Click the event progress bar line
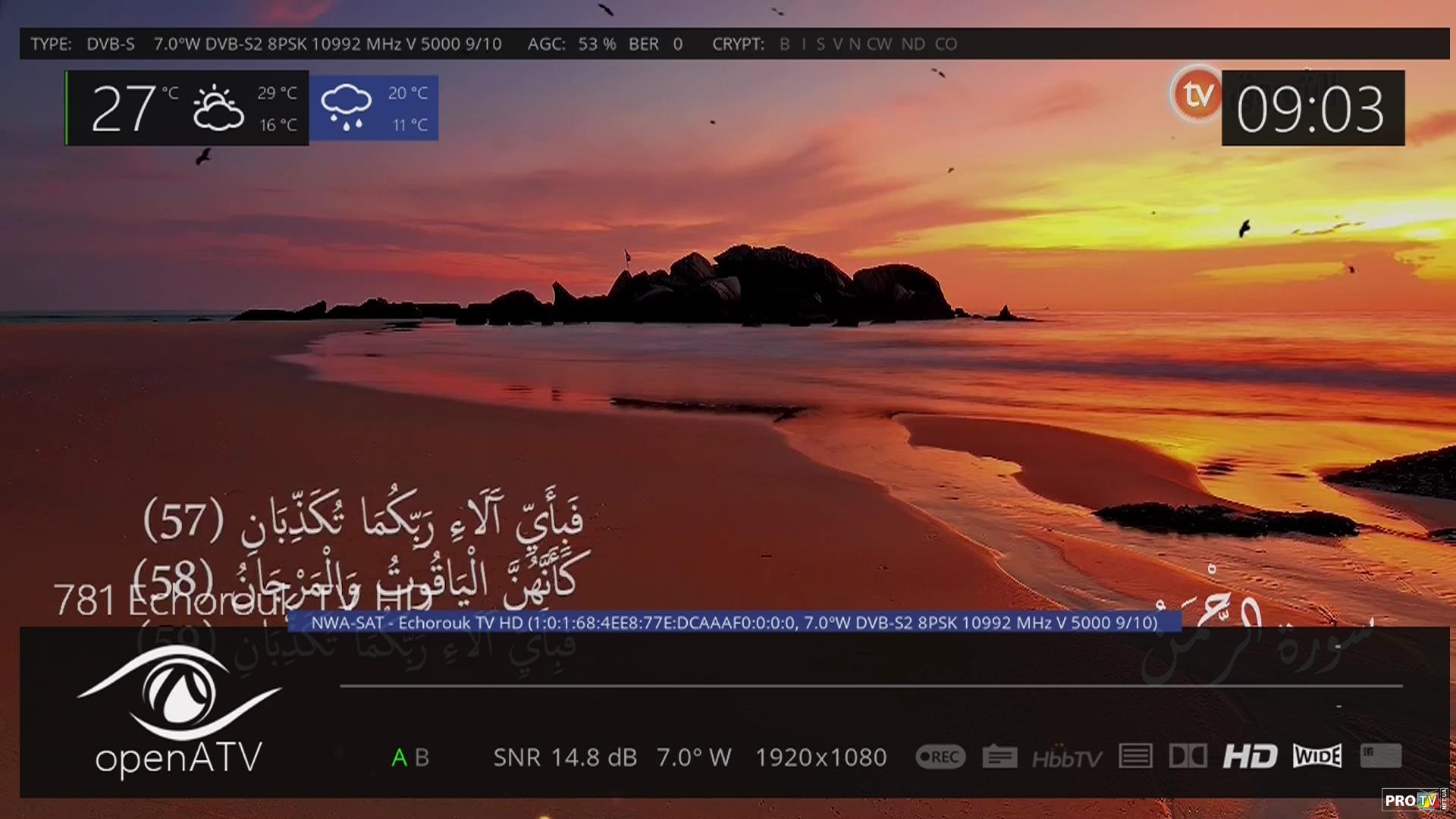 tap(871, 686)
